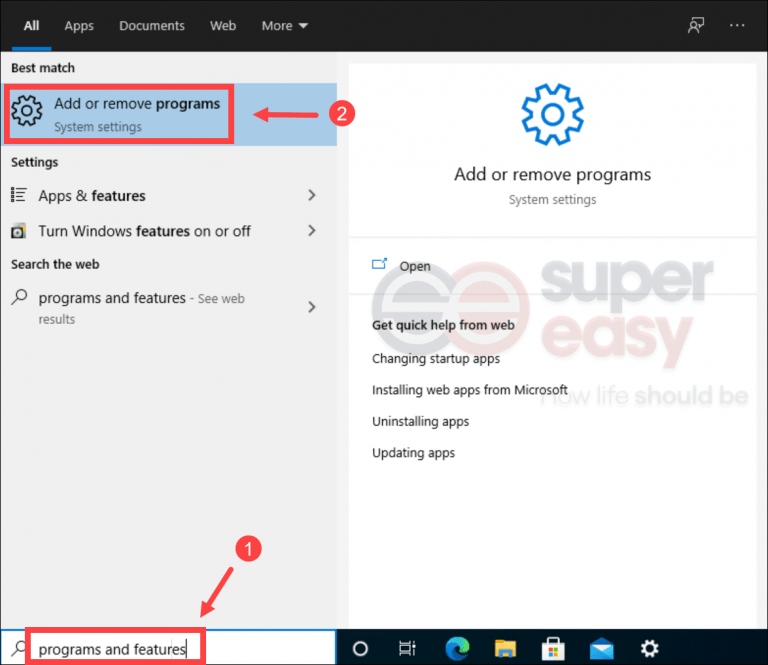Switch to the All tab
The width and height of the screenshot is (768, 665).
click(31, 25)
